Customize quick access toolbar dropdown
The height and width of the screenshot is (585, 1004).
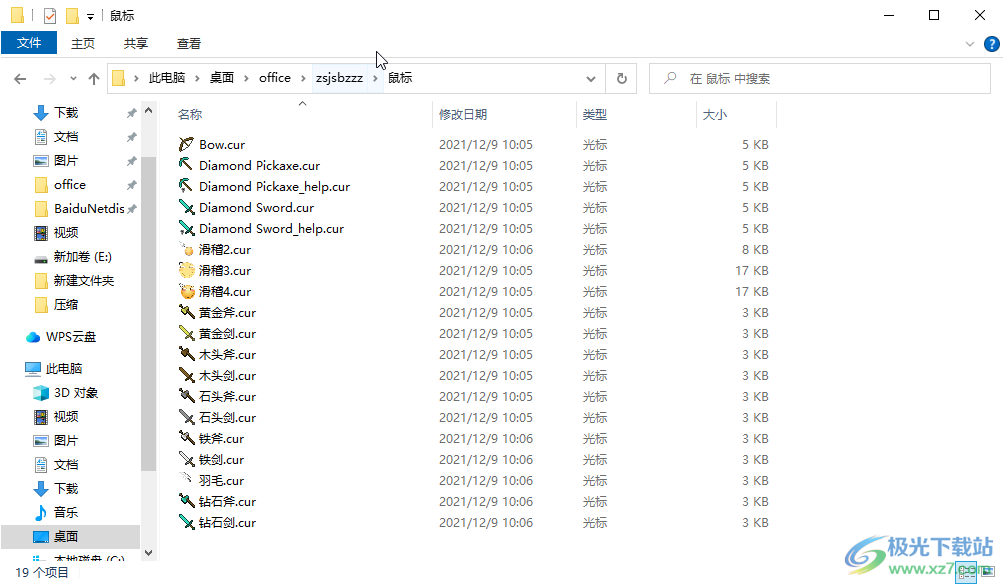90,17
